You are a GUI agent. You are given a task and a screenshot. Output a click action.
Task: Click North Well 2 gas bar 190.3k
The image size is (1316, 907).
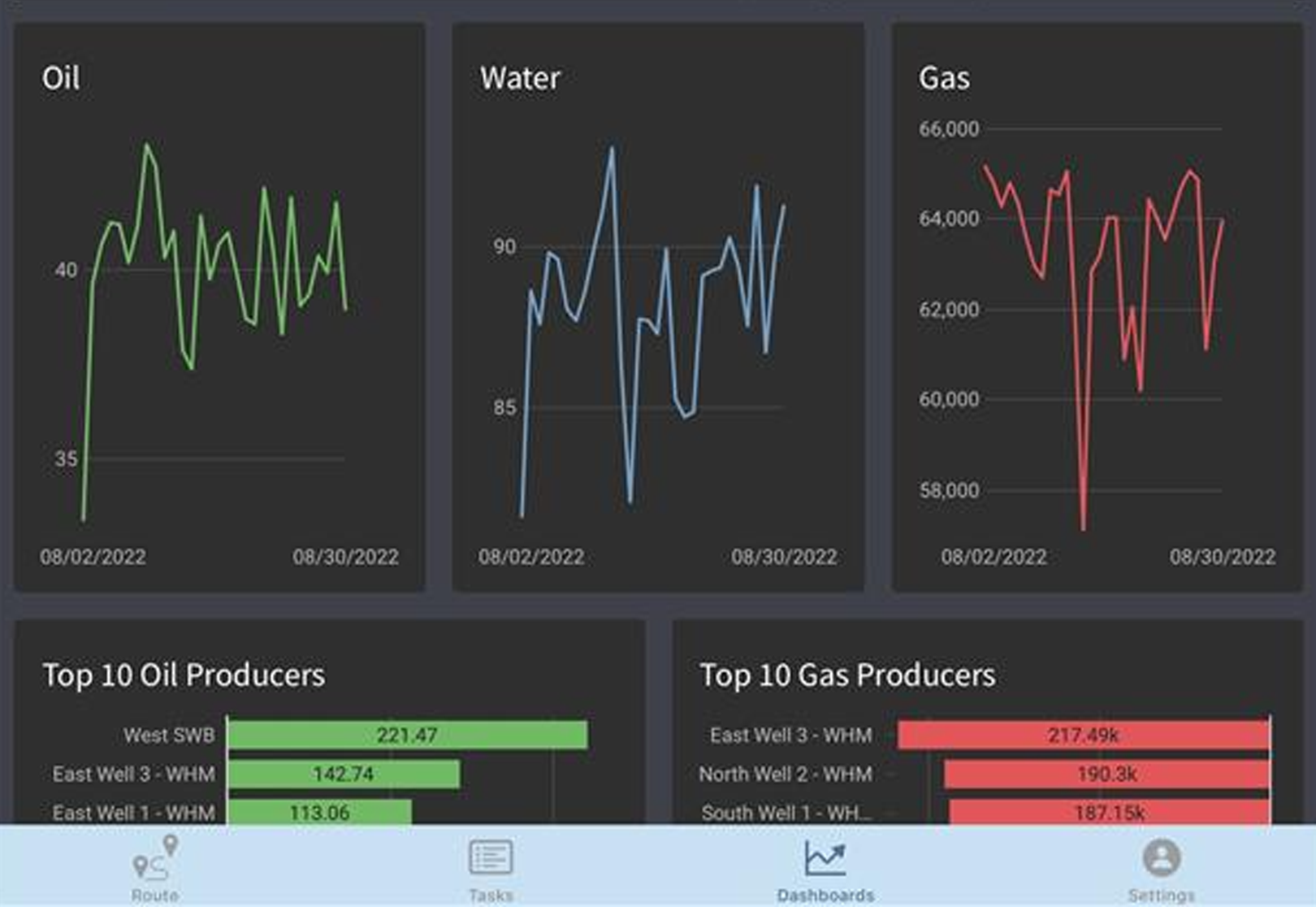pyautogui.click(x=1106, y=774)
